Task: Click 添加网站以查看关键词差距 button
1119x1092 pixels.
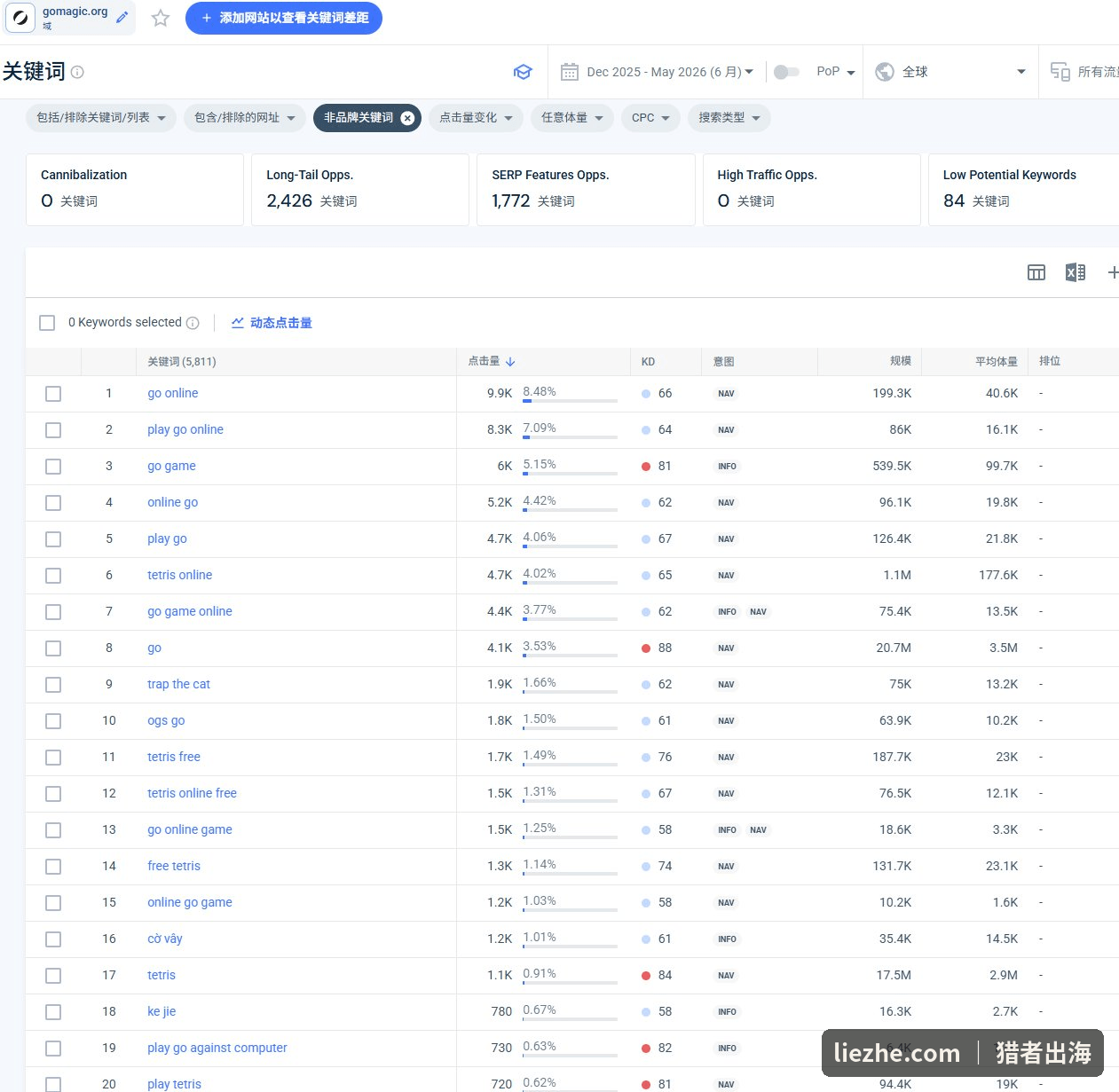Action: [284, 18]
